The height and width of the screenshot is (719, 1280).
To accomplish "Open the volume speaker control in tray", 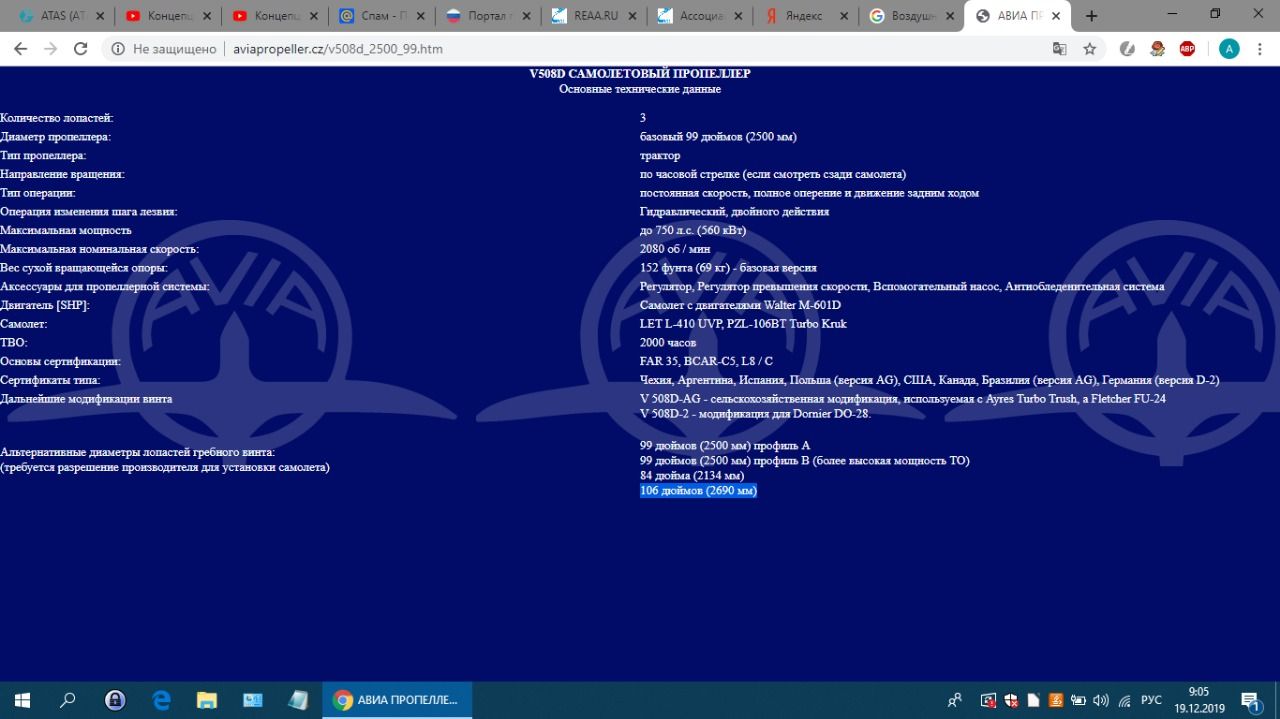I will point(1101,700).
